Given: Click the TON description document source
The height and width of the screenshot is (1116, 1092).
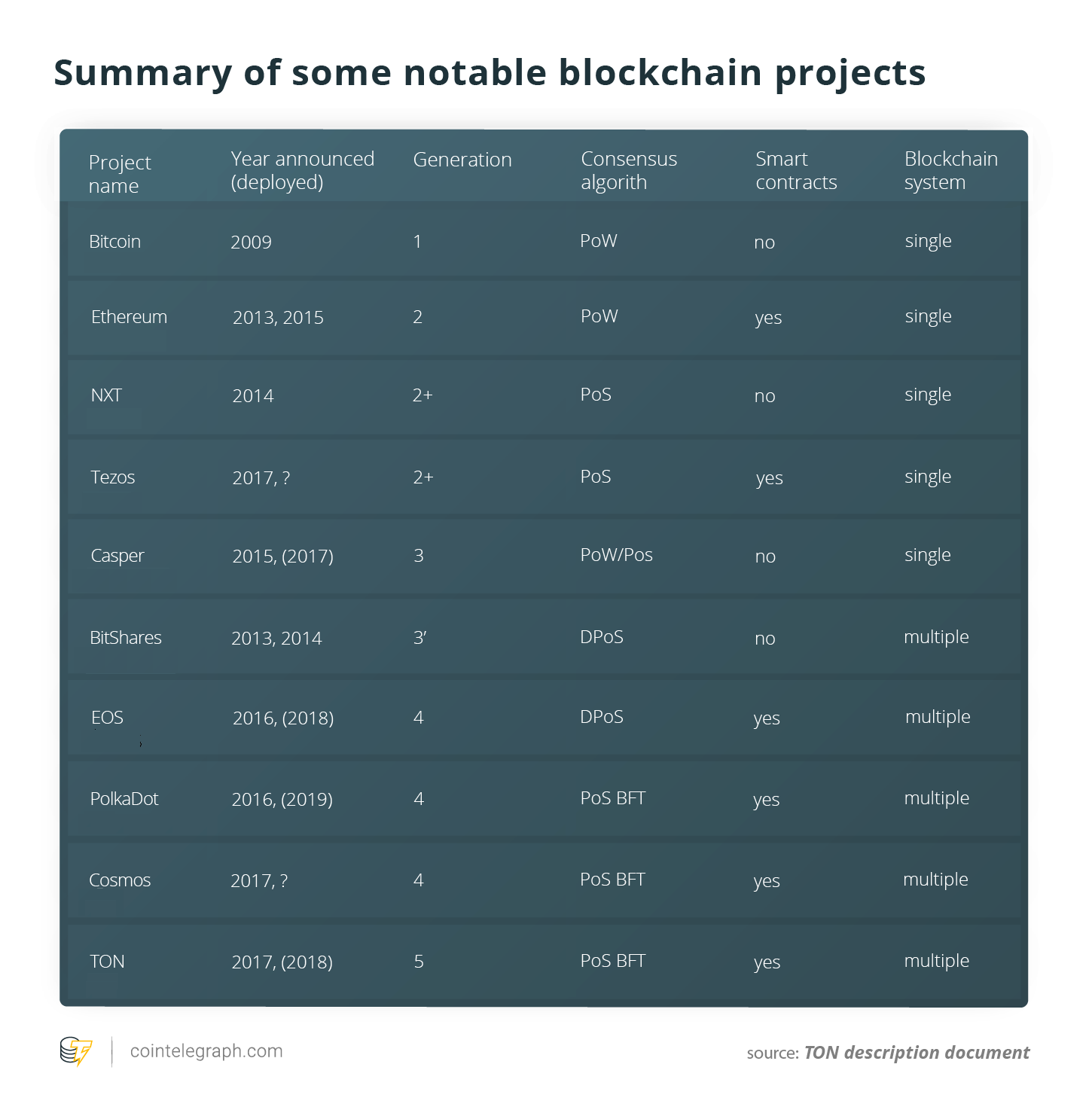Looking at the screenshot, I should [917, 1052].
